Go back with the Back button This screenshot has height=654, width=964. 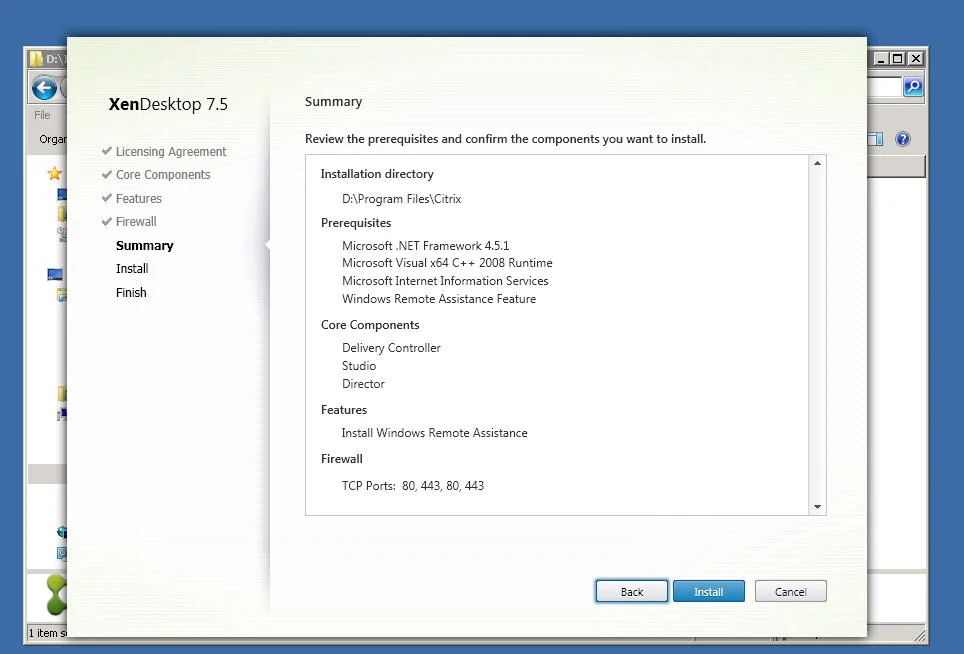[x=631, y=591]
